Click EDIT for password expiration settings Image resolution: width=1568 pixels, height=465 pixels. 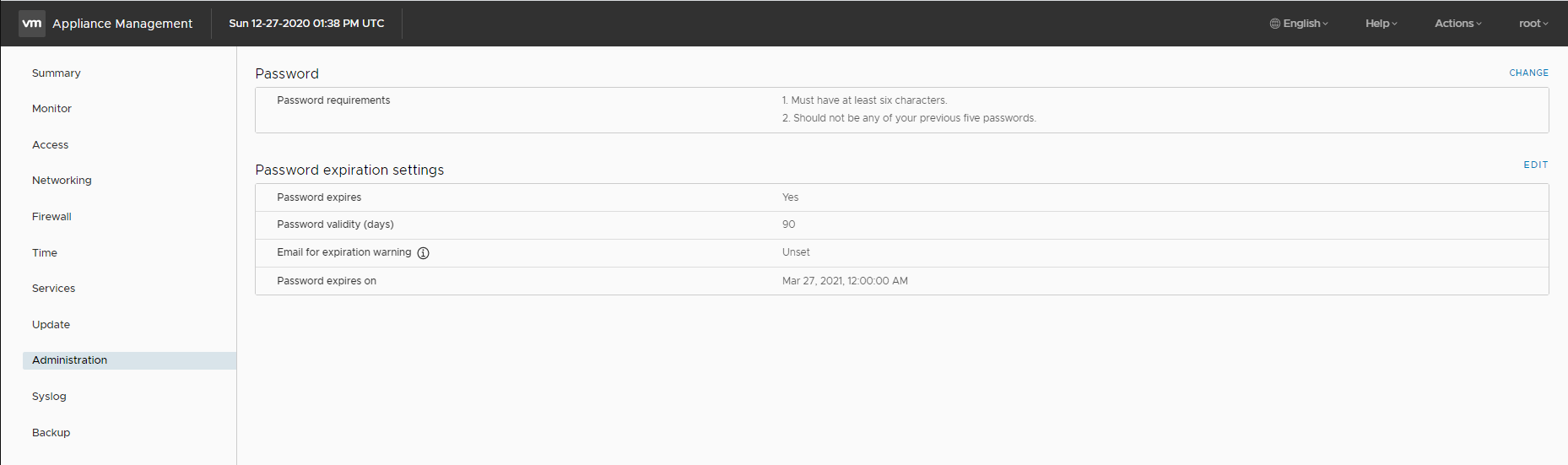1535,165
